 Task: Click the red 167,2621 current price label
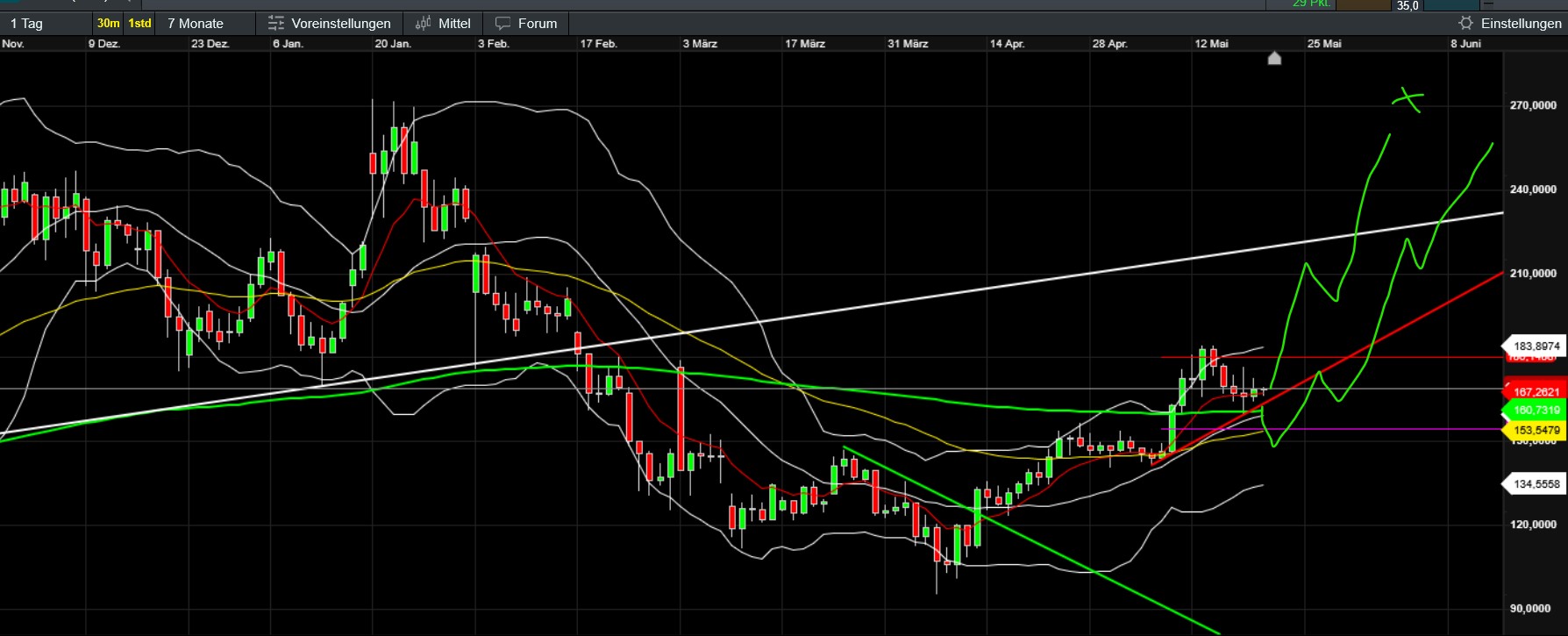pos(1535,392)
